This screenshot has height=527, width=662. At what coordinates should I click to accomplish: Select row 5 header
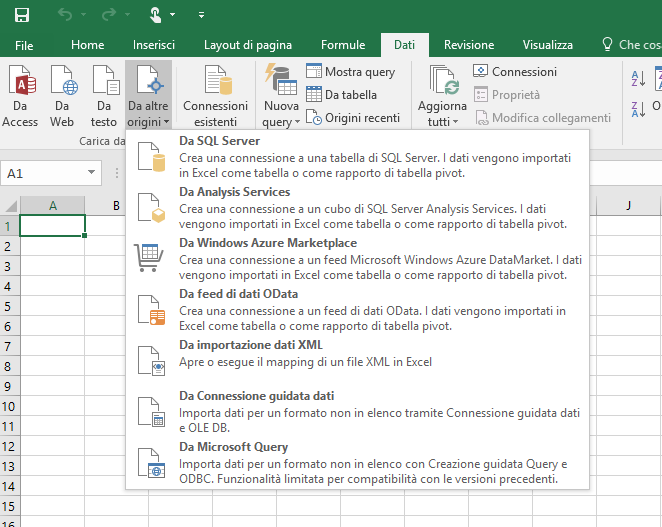(x=9, y=306)
